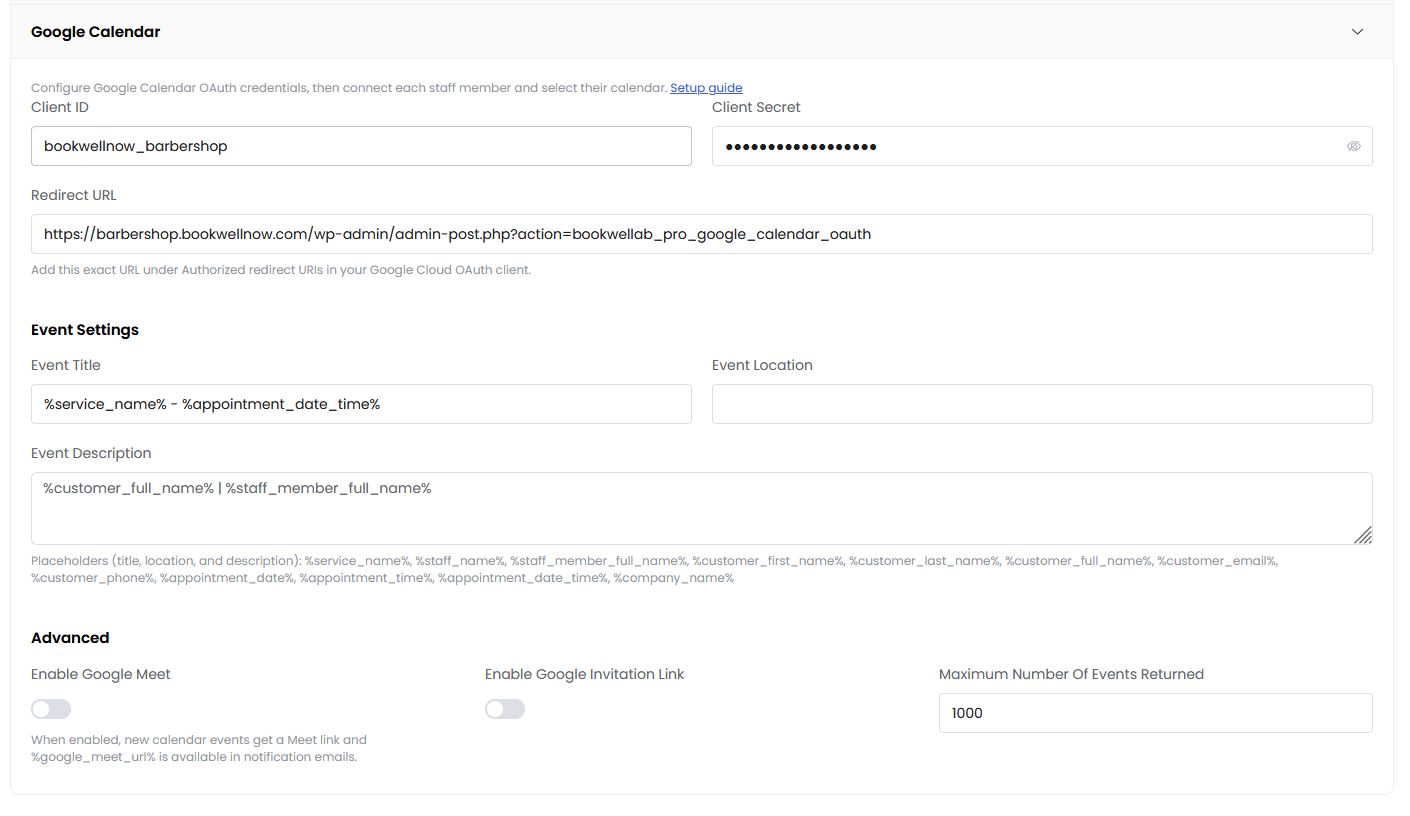Click the Configure Google Calendar OAuth description
The height and width of the screenshot is (816, 1410).
click(x=349, y=88)
